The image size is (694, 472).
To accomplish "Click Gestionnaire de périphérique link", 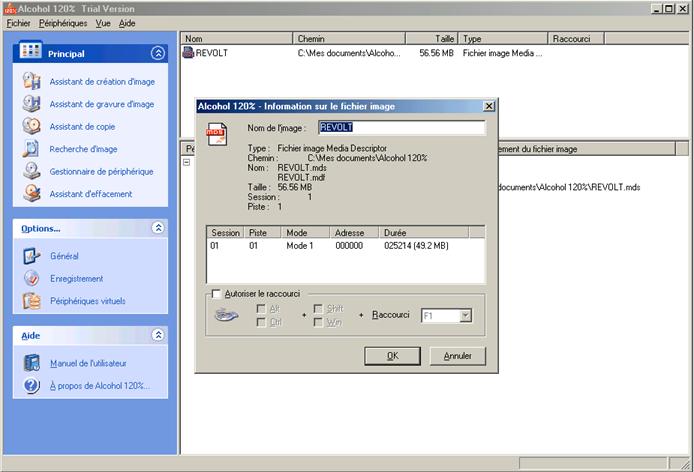I will coord(101,171).
